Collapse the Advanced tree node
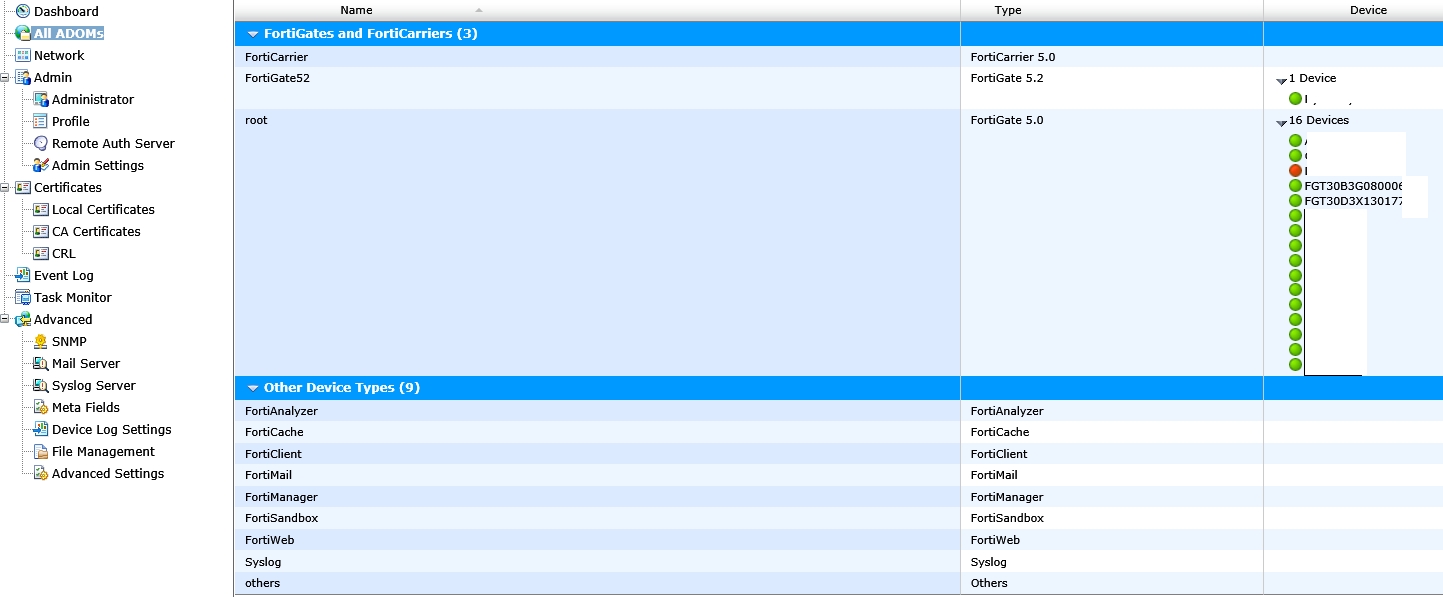The image size is (1443, 597). coord(5,319)
